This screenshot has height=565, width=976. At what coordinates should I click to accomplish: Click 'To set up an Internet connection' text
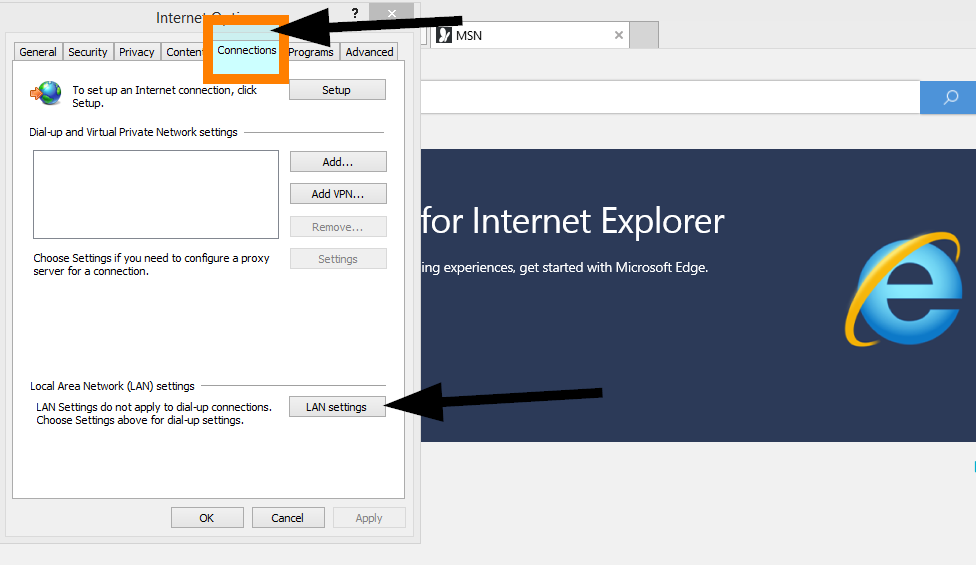pyautogui.click(x=164, y=96)
